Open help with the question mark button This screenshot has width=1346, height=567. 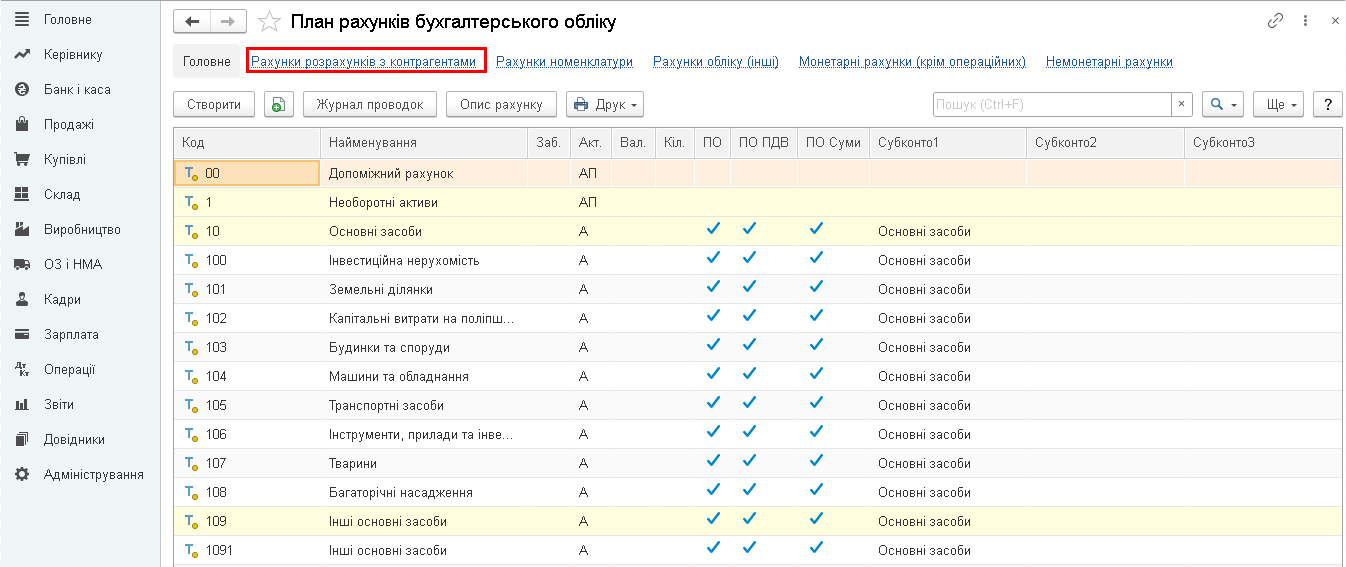click(1327, 104)
